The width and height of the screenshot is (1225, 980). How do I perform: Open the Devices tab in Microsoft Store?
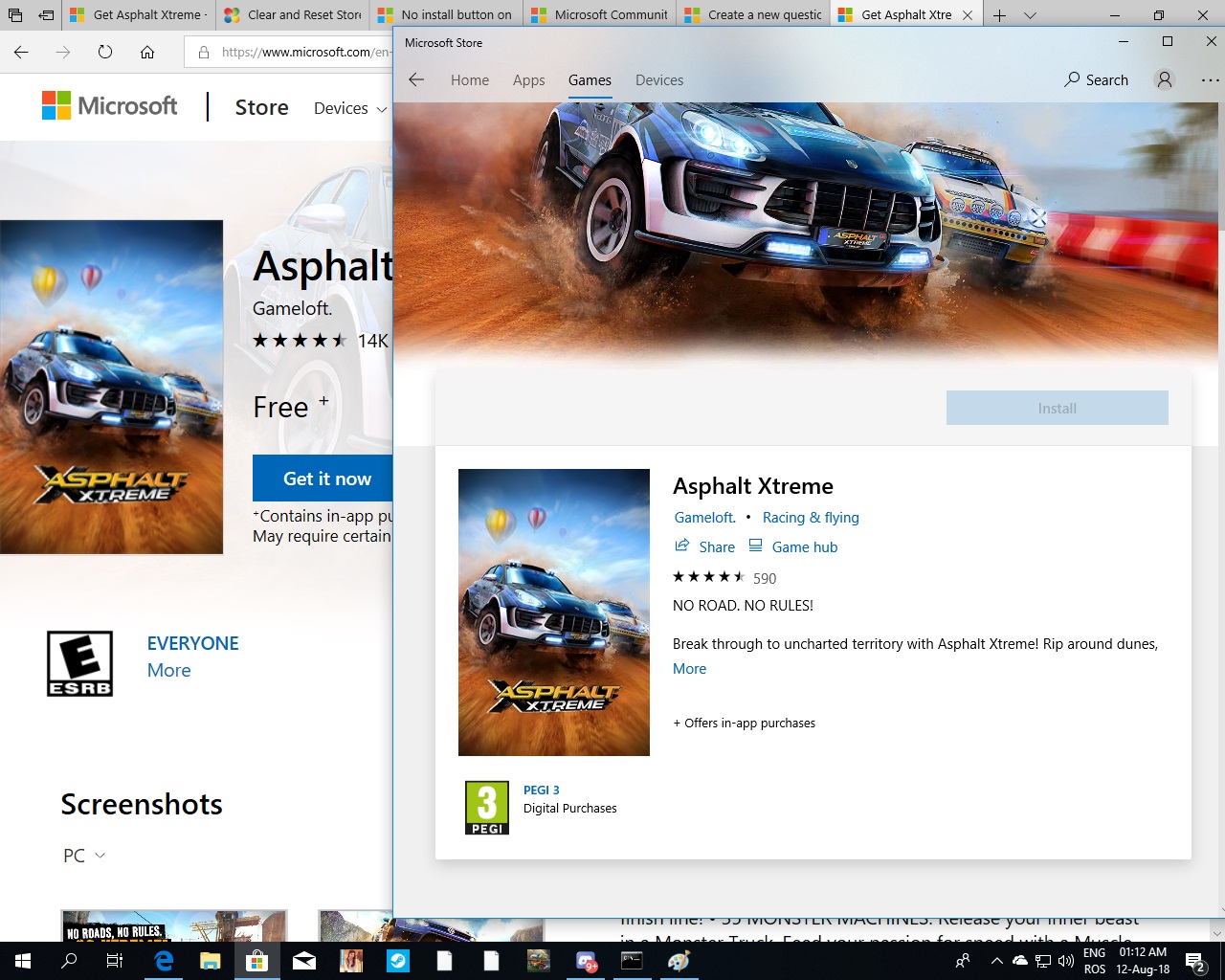pos(659,80)
